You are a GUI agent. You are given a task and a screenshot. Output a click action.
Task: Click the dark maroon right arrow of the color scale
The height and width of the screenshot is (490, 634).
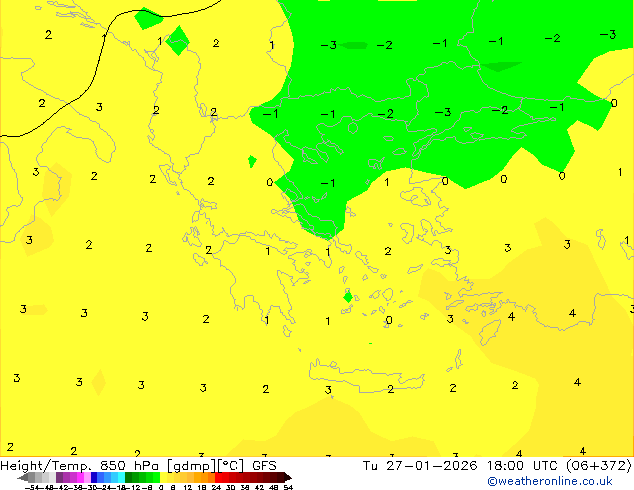288,477
